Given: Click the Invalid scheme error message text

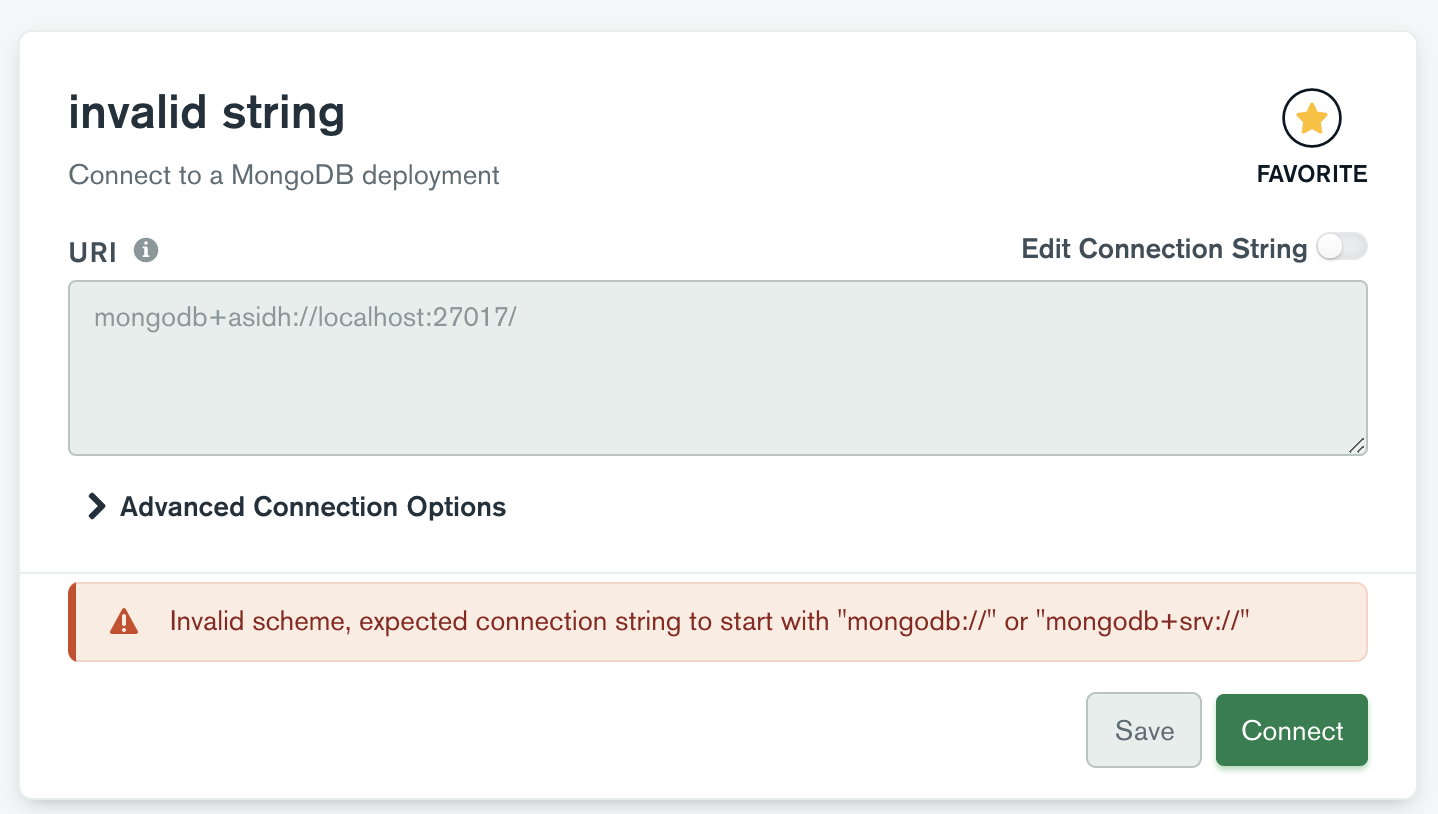Looking at the screenshot, I should (x=500, y=622).
